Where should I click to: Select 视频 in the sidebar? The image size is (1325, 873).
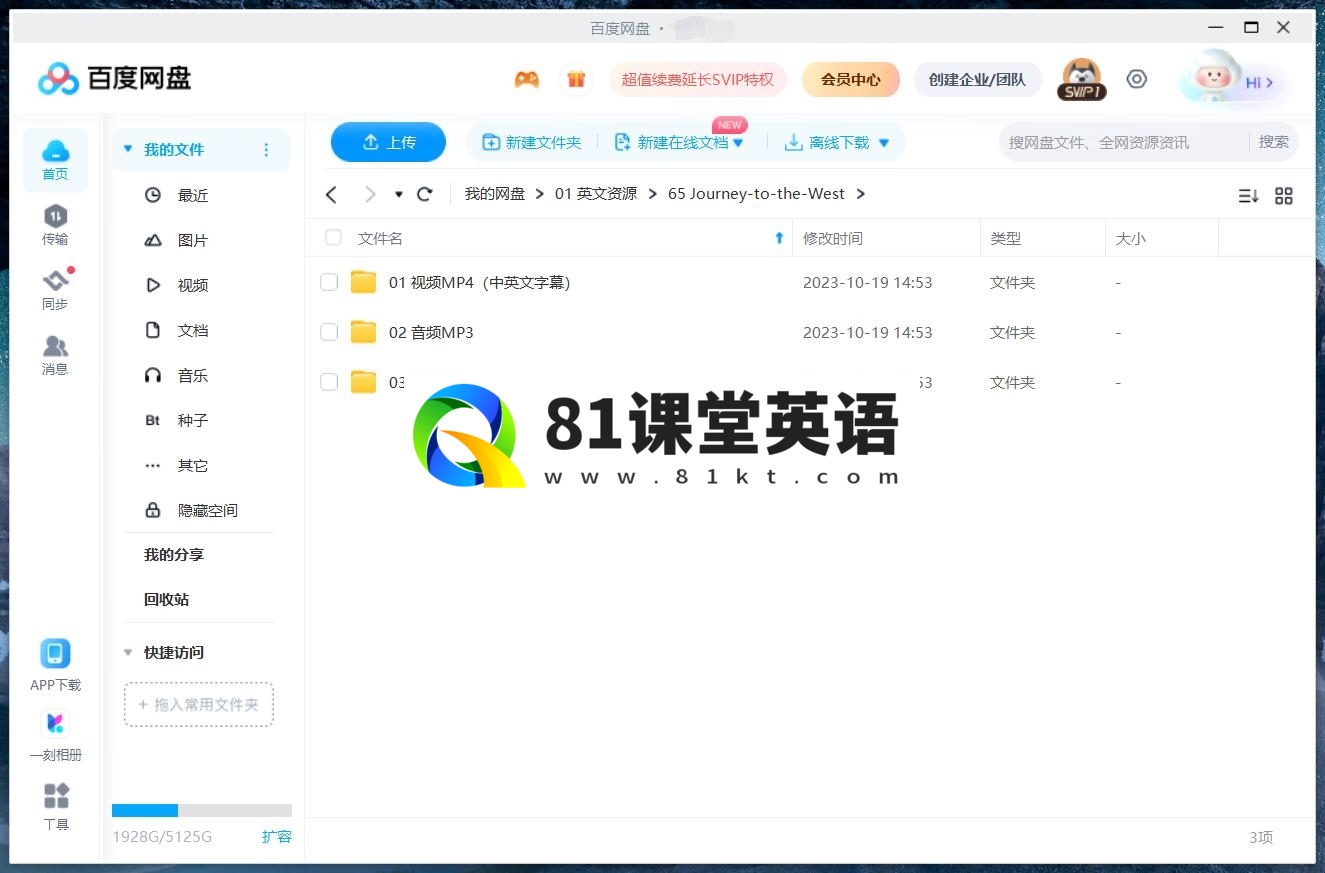[x=193, y=285]
